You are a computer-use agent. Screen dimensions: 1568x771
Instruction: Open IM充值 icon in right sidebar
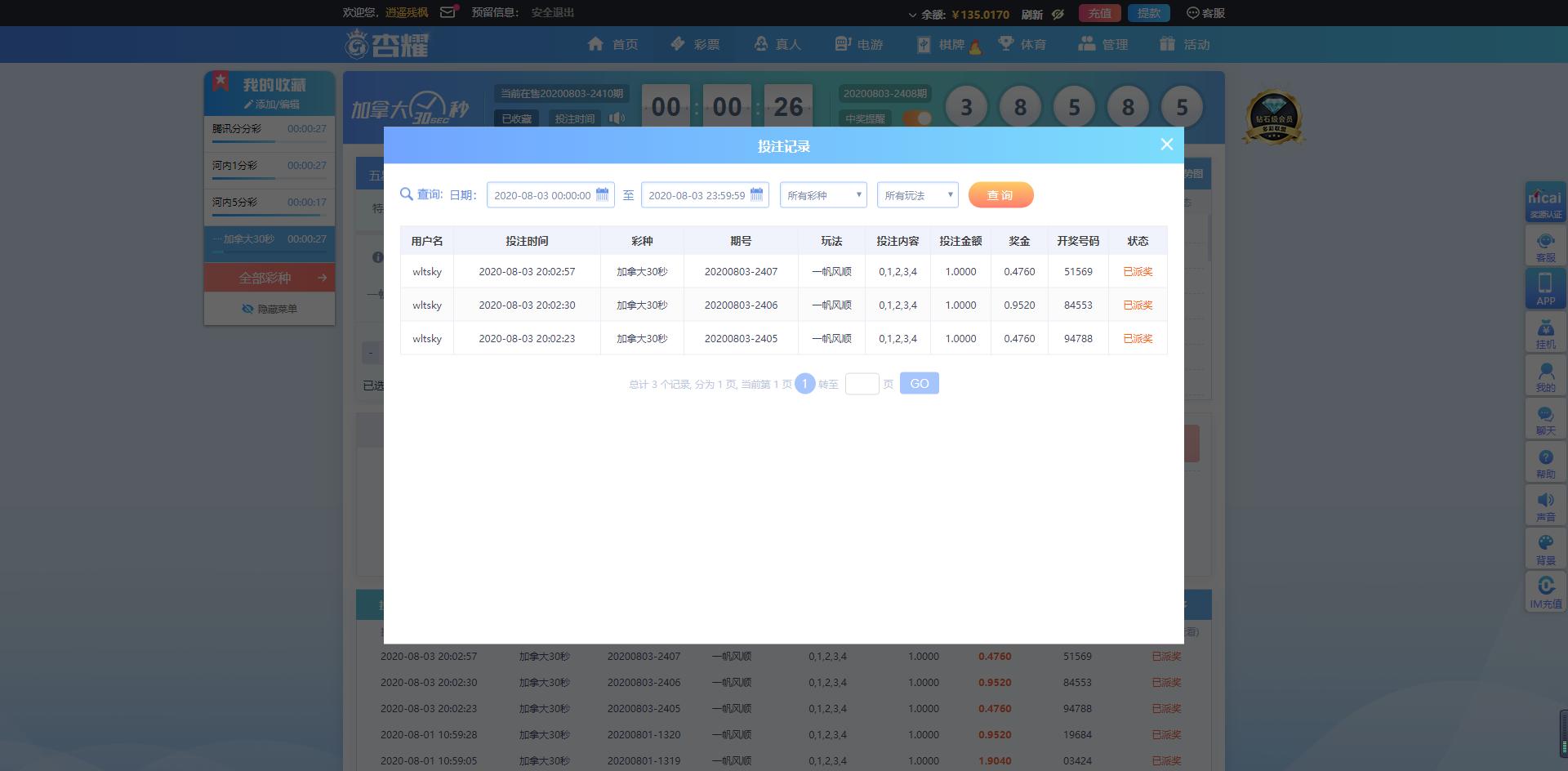click(1545, 592)
